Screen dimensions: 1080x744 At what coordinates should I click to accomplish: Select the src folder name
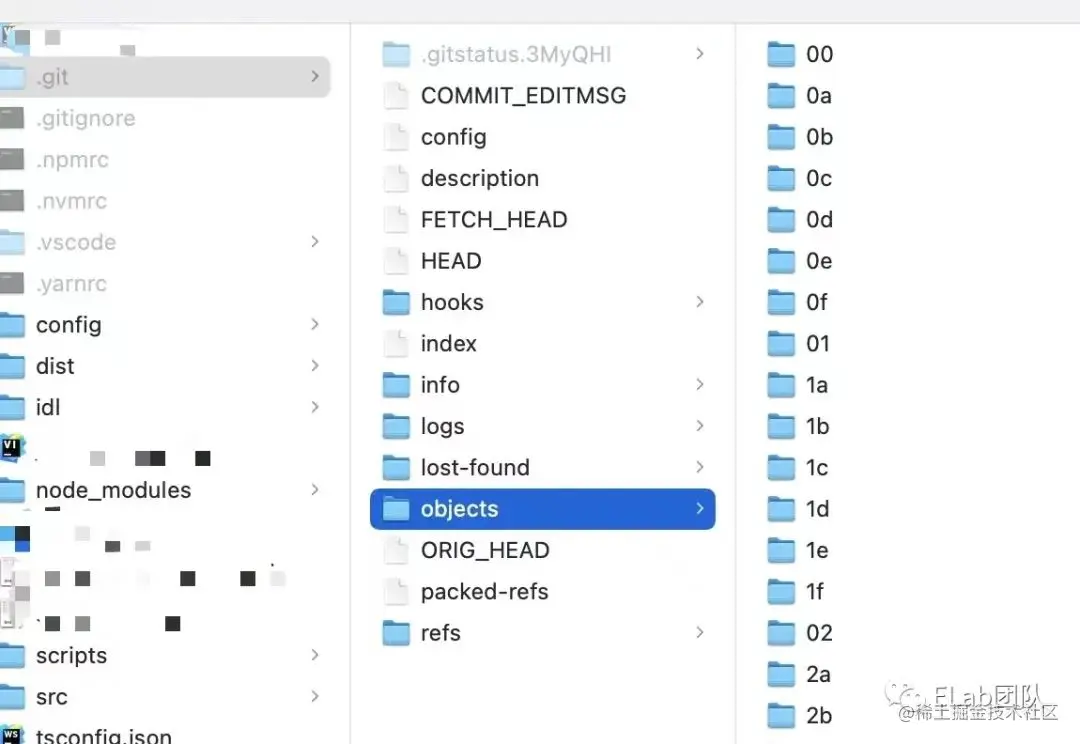coord(52,697)
